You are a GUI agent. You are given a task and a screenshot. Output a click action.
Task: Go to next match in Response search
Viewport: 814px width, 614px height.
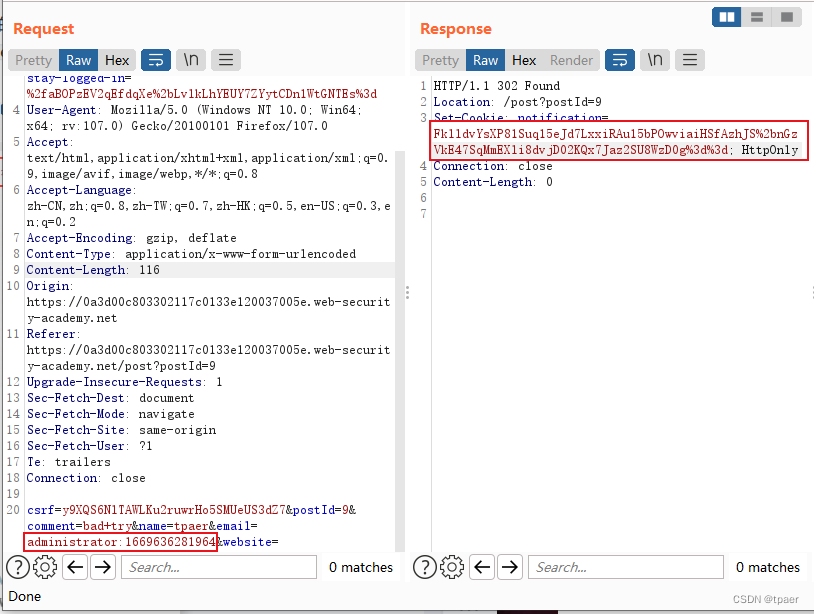click(510, 567)
